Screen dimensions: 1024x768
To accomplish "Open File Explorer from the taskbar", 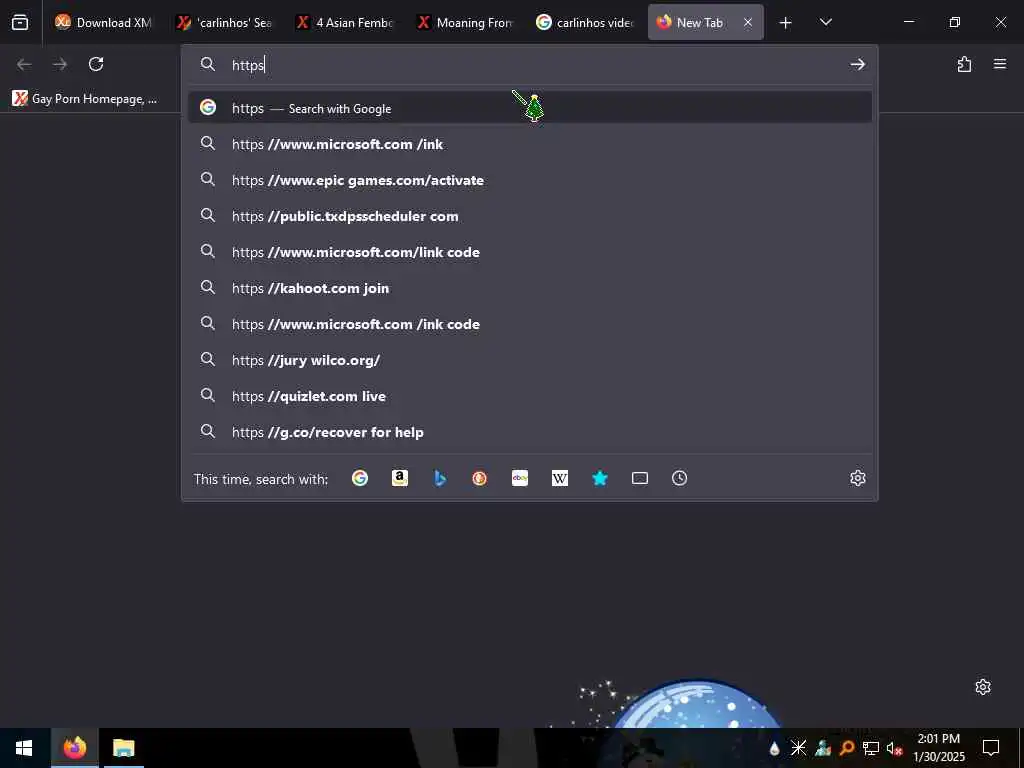I will tap(123, 748).
